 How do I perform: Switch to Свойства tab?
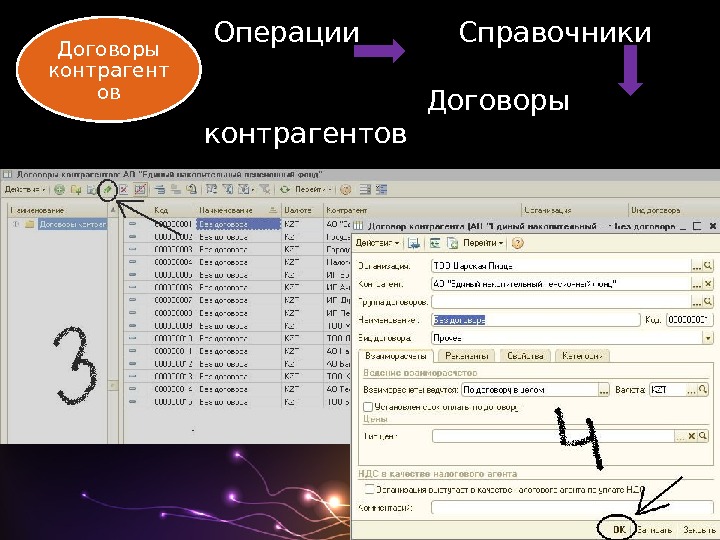525,356
